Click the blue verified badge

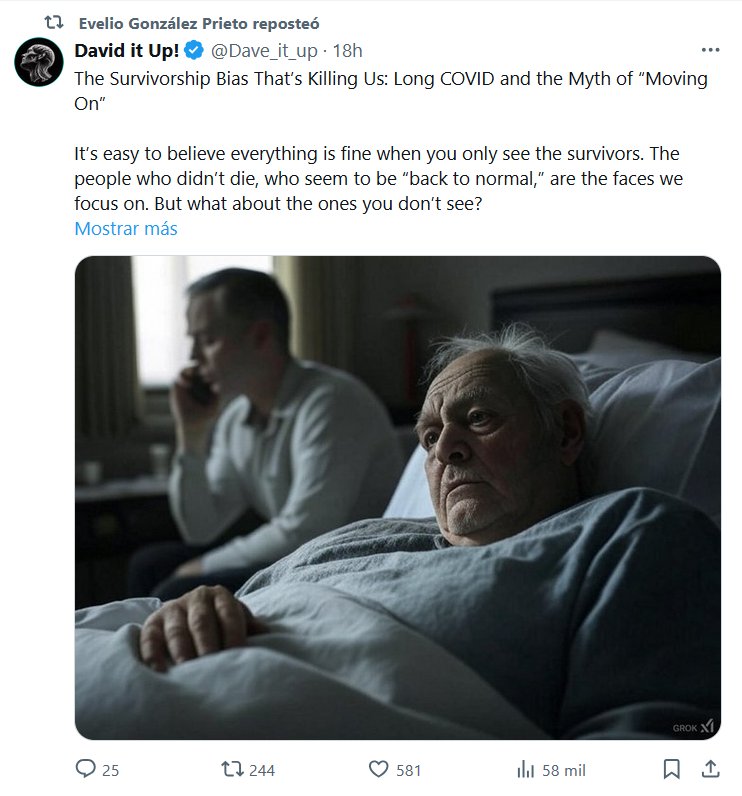(x=194, y=51)
